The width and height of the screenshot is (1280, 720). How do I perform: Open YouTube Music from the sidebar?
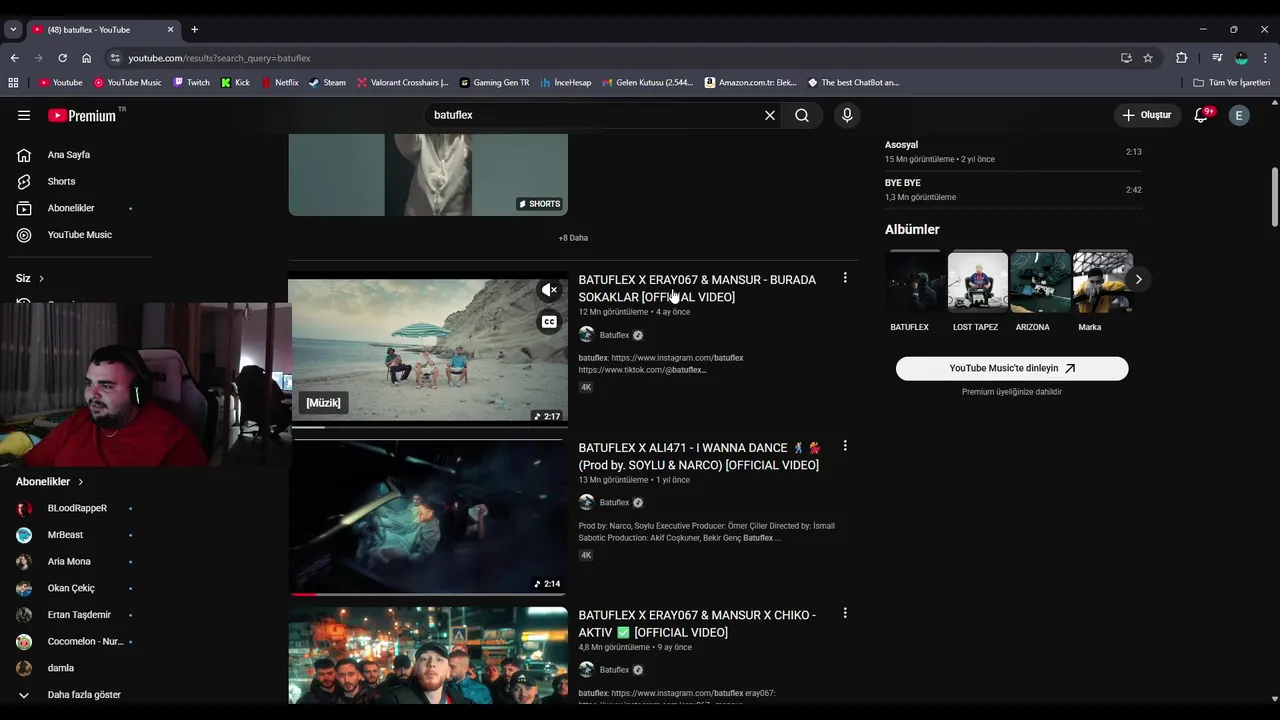79,235
